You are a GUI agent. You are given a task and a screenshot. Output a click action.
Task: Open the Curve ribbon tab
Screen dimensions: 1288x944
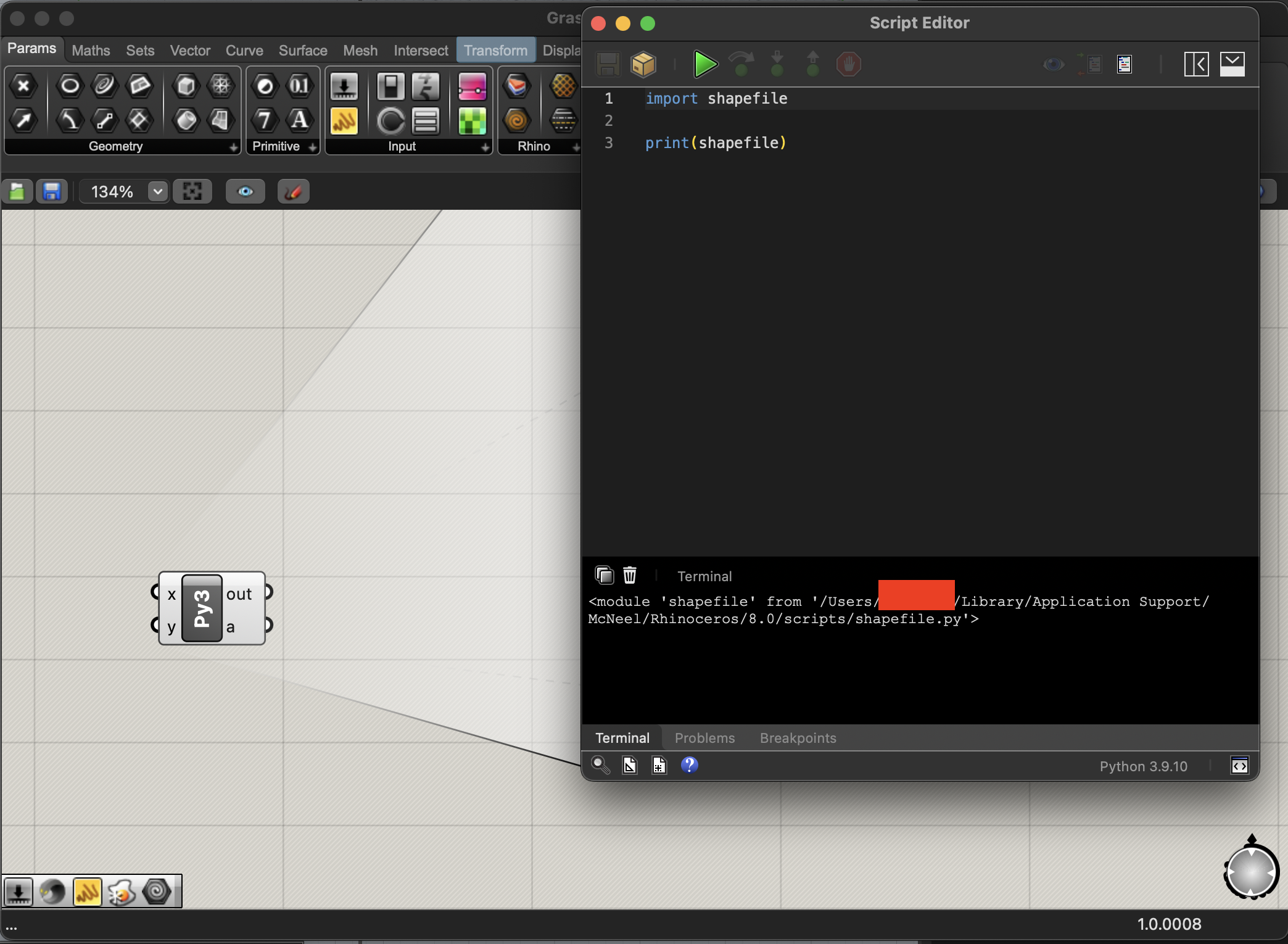coord(244,51)
